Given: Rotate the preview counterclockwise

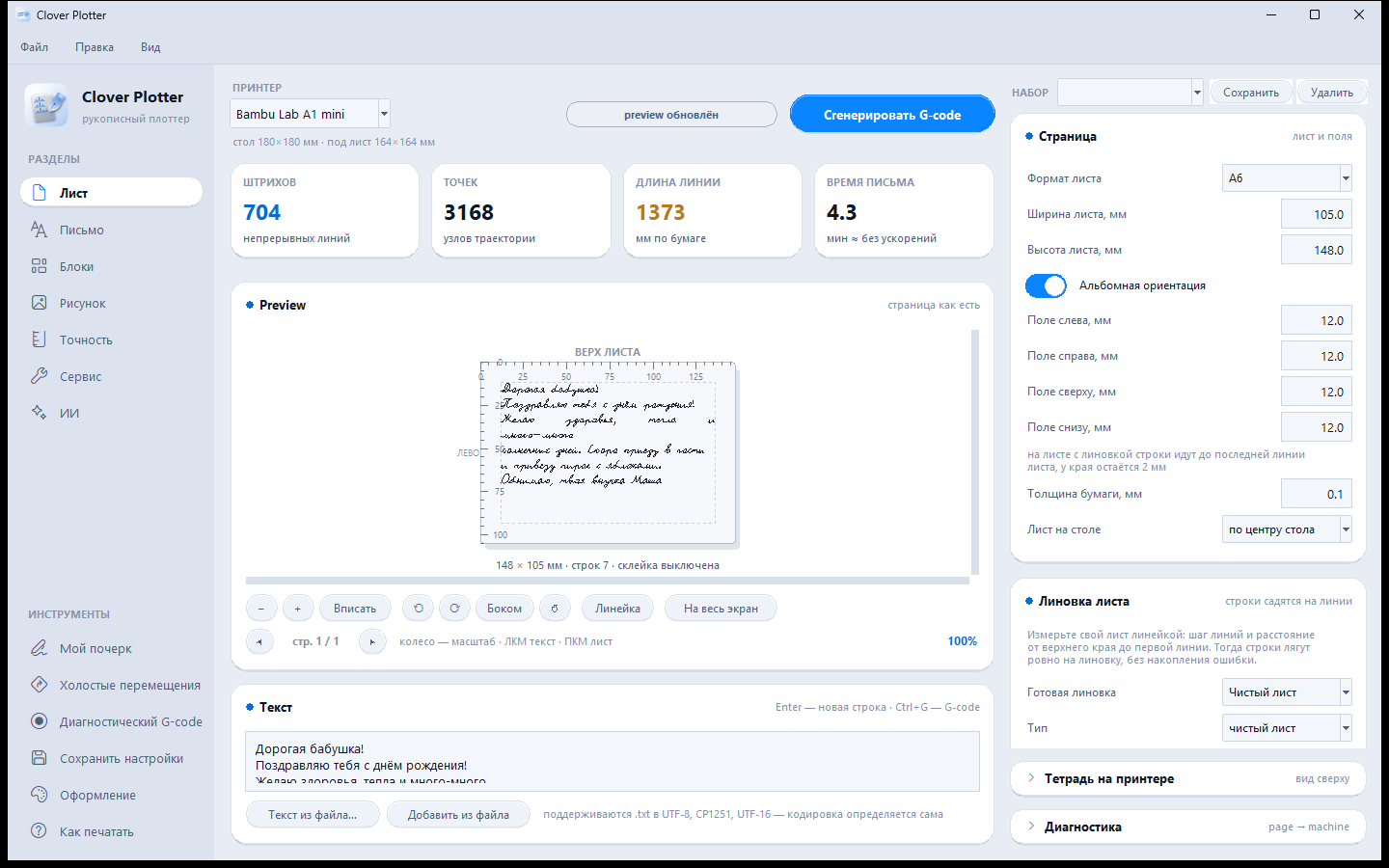Looking at the screenshot, I should click(418, 609).
